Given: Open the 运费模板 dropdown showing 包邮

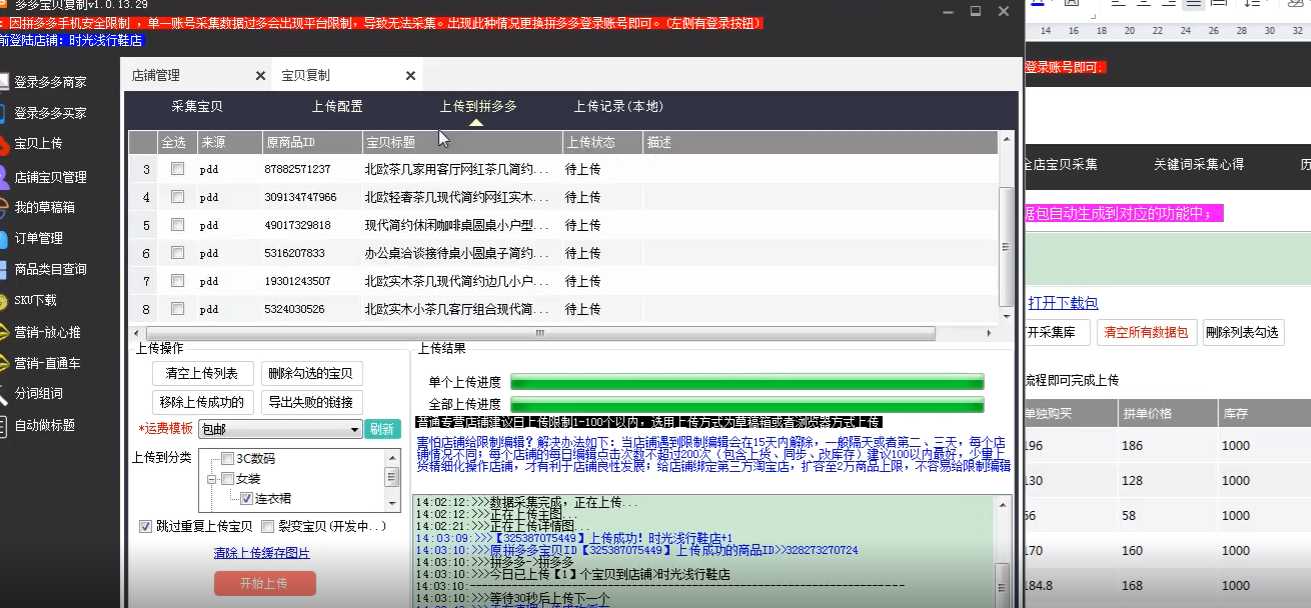Looking at the screenshot, I should pos(280,429).
